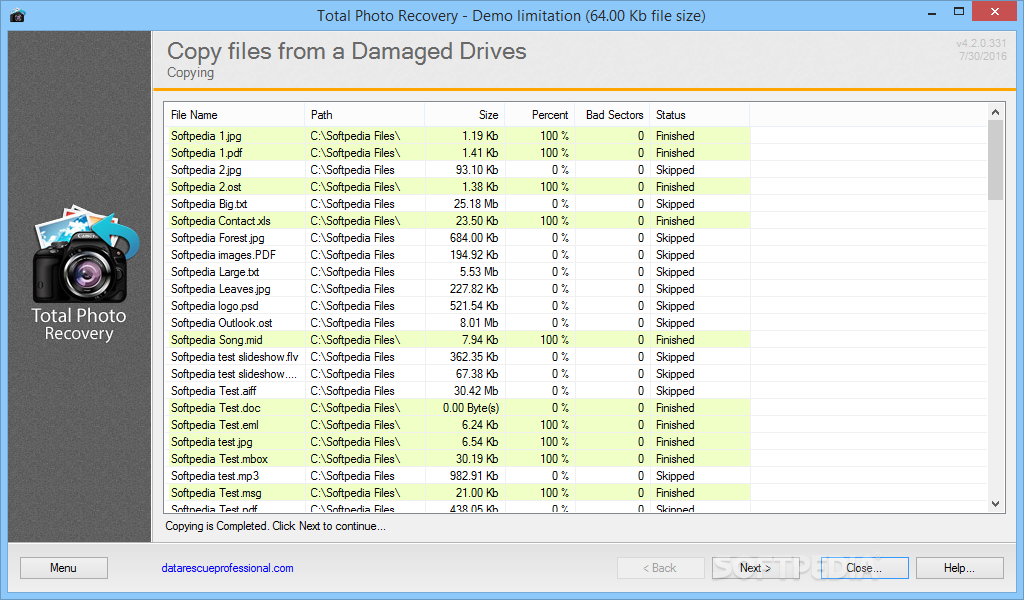Click the Close... button
Screen dimensions: 1024x600
point(864,568)
